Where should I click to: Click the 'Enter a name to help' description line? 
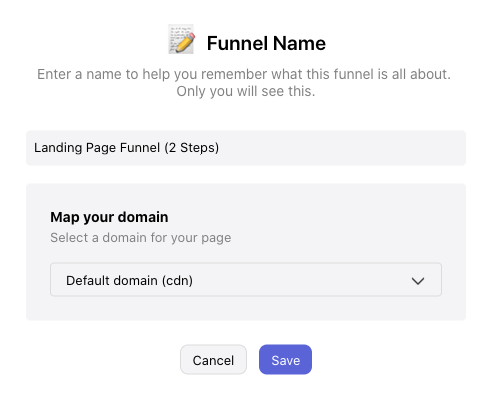244,74
